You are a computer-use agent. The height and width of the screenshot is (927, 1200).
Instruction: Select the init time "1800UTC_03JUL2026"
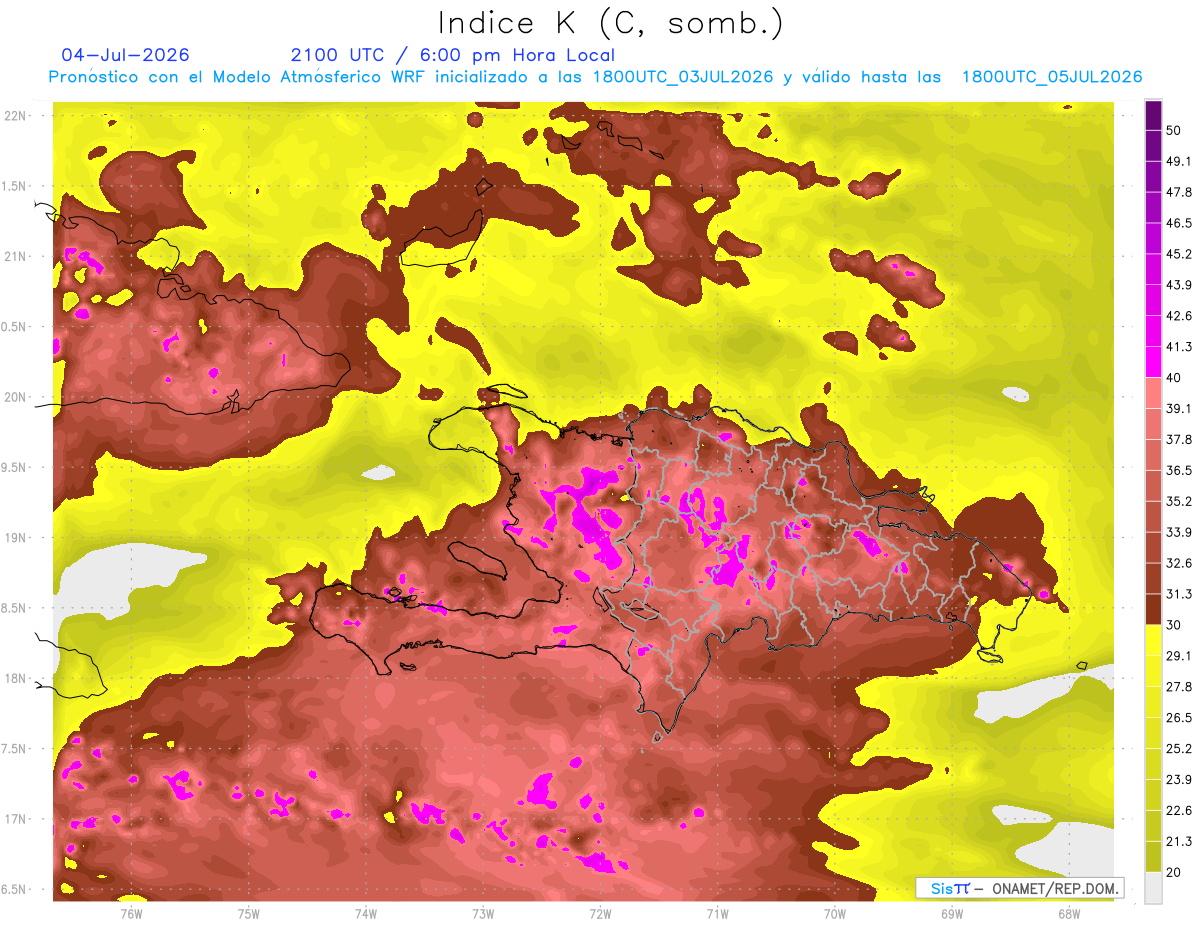682,77
